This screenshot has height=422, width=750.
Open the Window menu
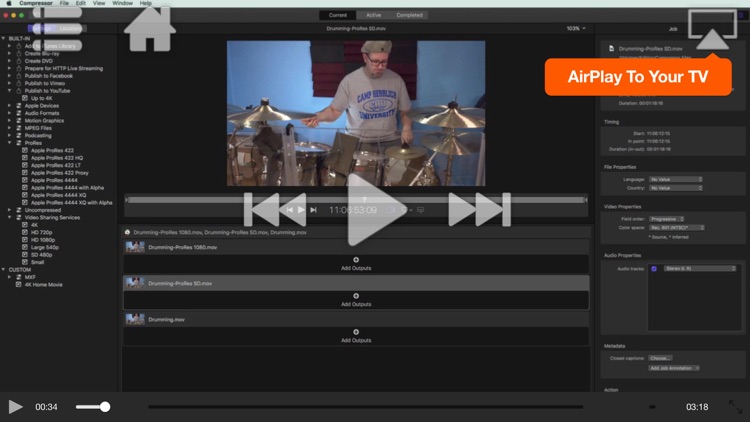tap(122, 3)
